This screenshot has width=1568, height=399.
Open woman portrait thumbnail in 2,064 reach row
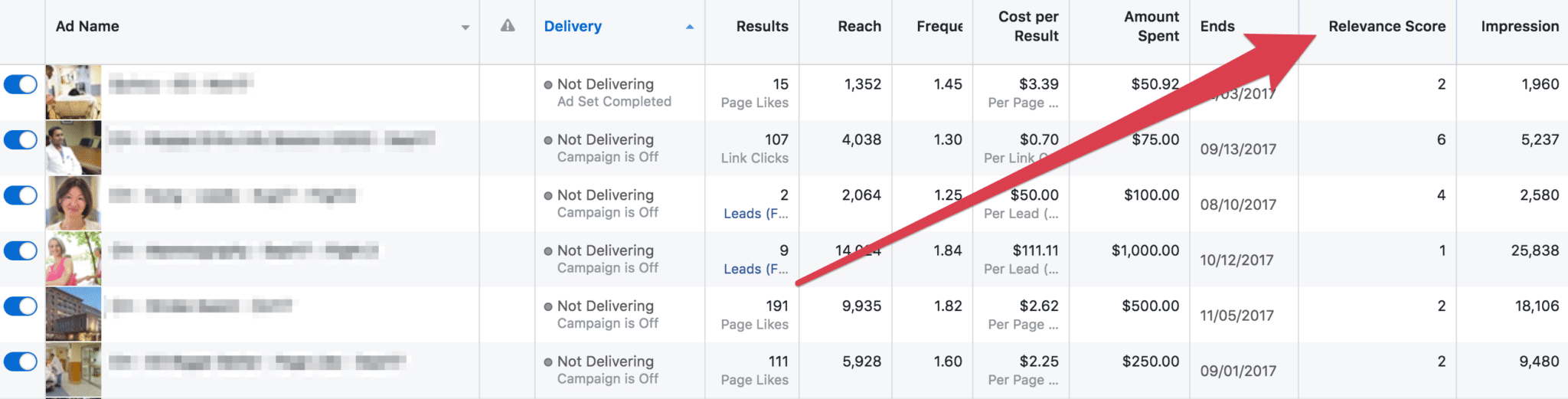coord(73,203)
